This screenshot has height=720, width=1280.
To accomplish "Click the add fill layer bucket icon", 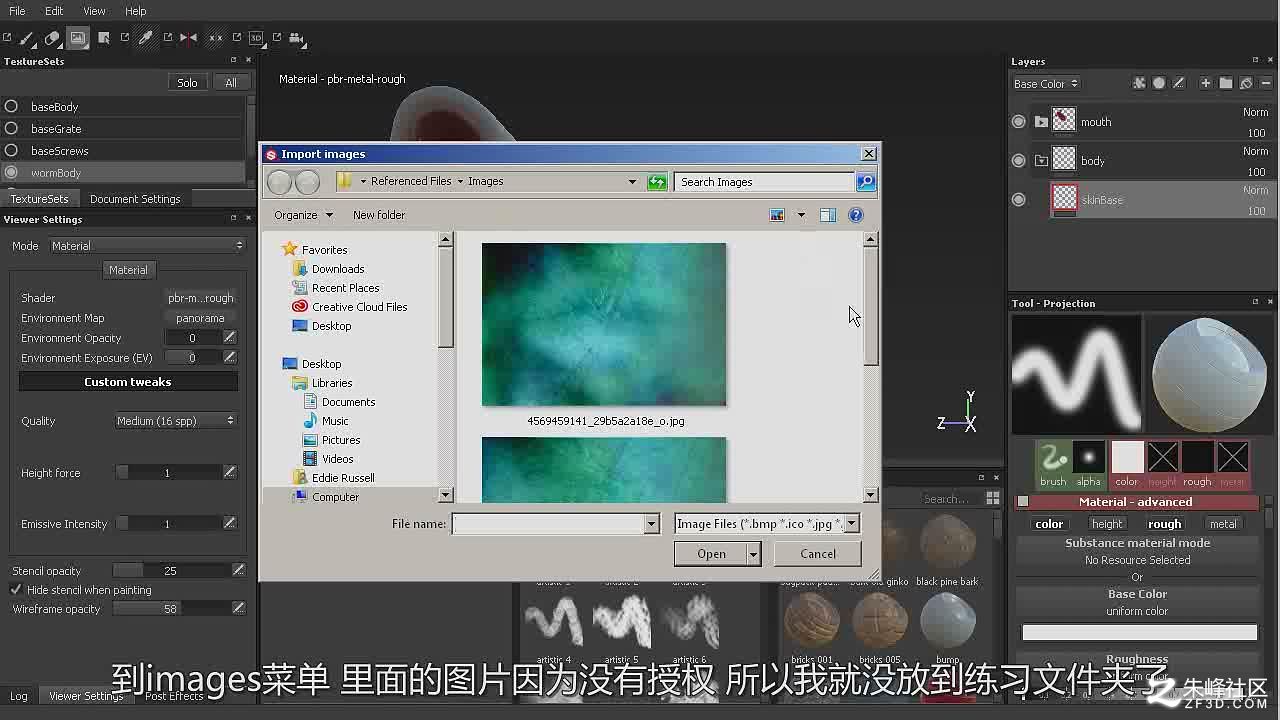I will 1246,83.
